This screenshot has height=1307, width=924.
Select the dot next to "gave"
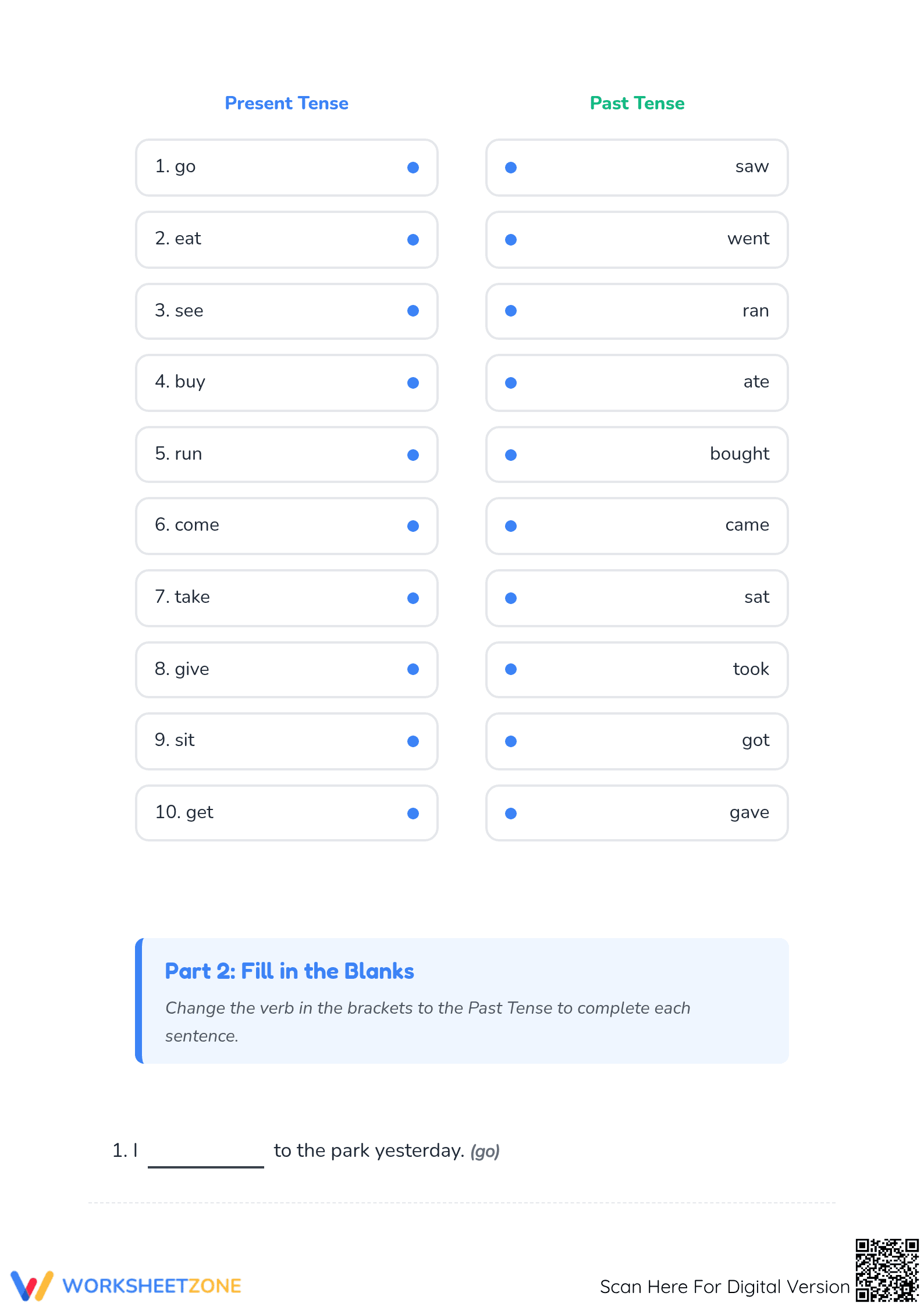511,814
